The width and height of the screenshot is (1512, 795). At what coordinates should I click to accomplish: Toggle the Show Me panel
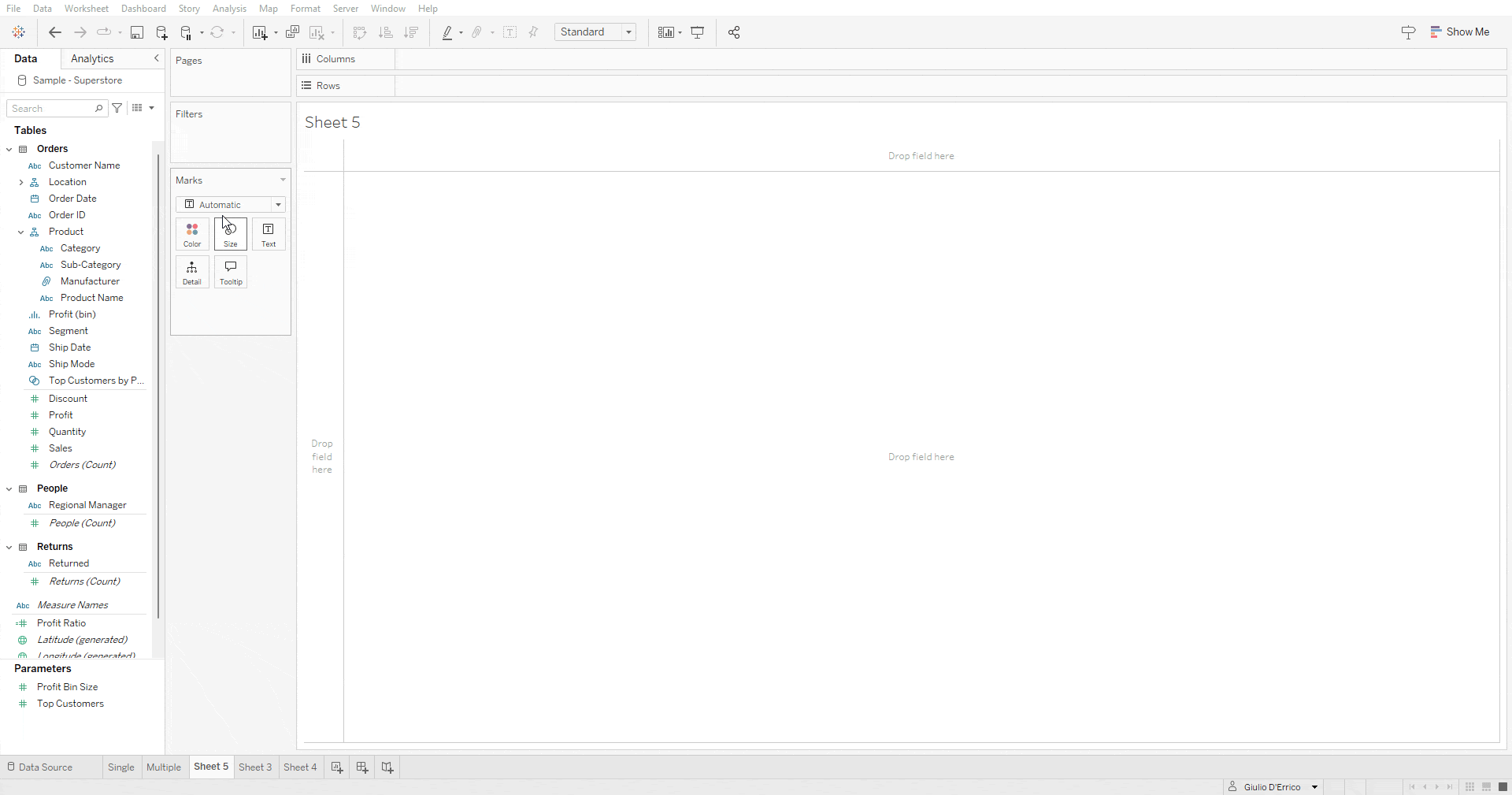(x=1461, y=32)
